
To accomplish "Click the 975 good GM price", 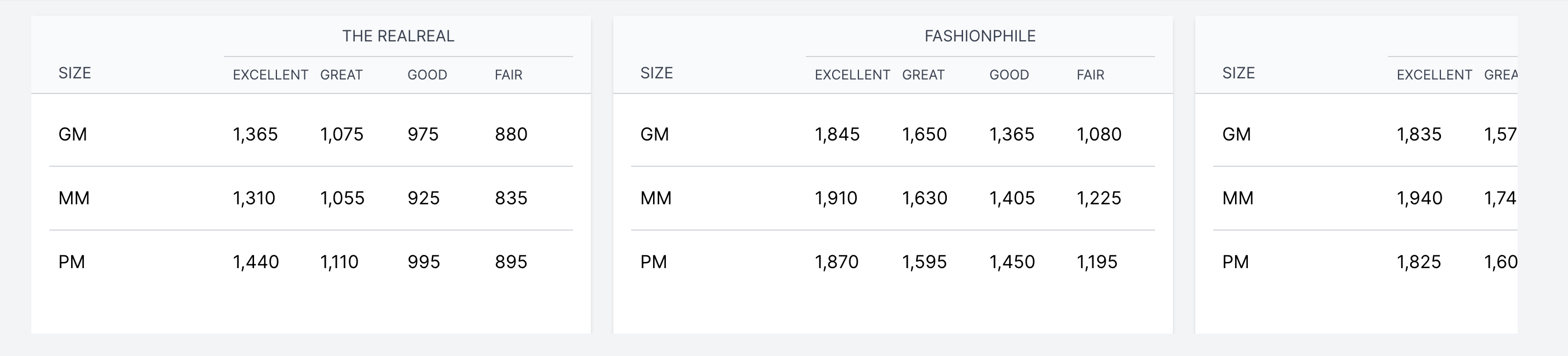I will (423, 134).
